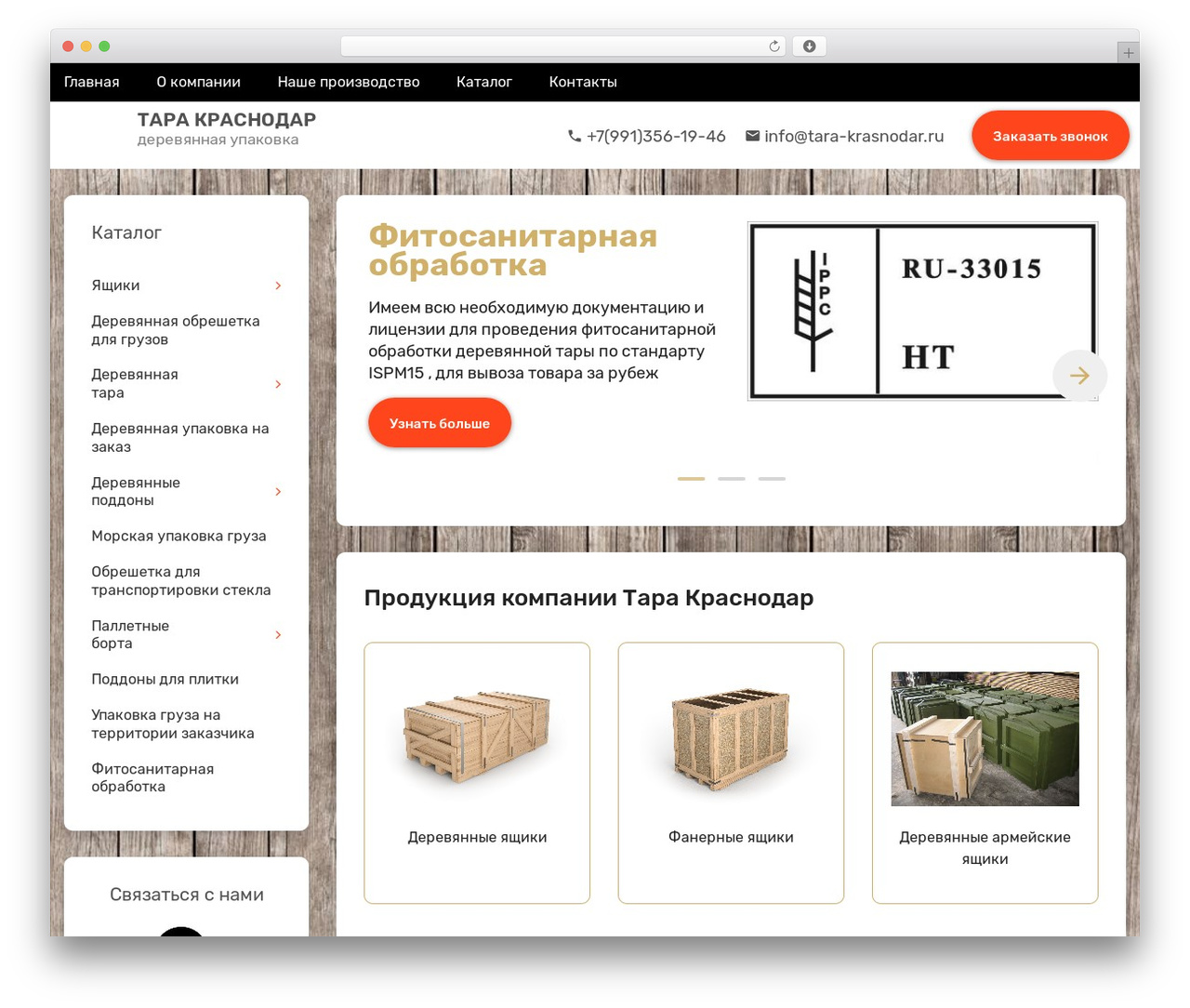Open a new browser tab with plus
This screenshot has width=1190, height=1008.
[x=1128, y=53]
